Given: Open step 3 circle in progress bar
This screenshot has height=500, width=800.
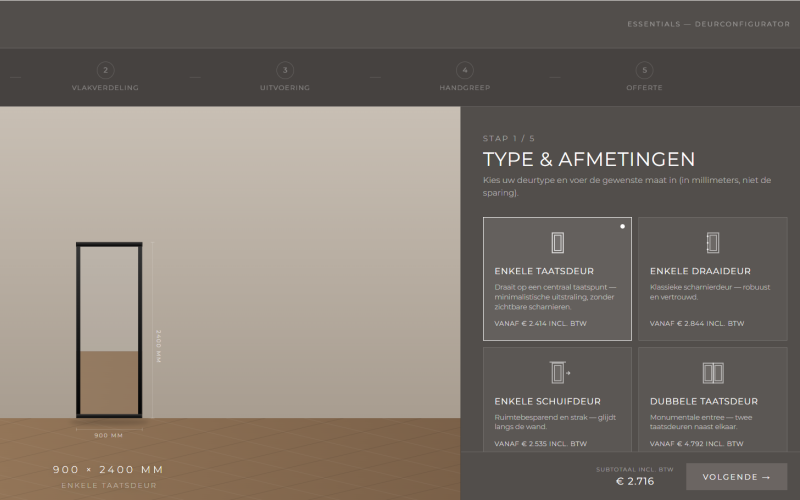Looking at the screenshot, I should pos(285,70).
